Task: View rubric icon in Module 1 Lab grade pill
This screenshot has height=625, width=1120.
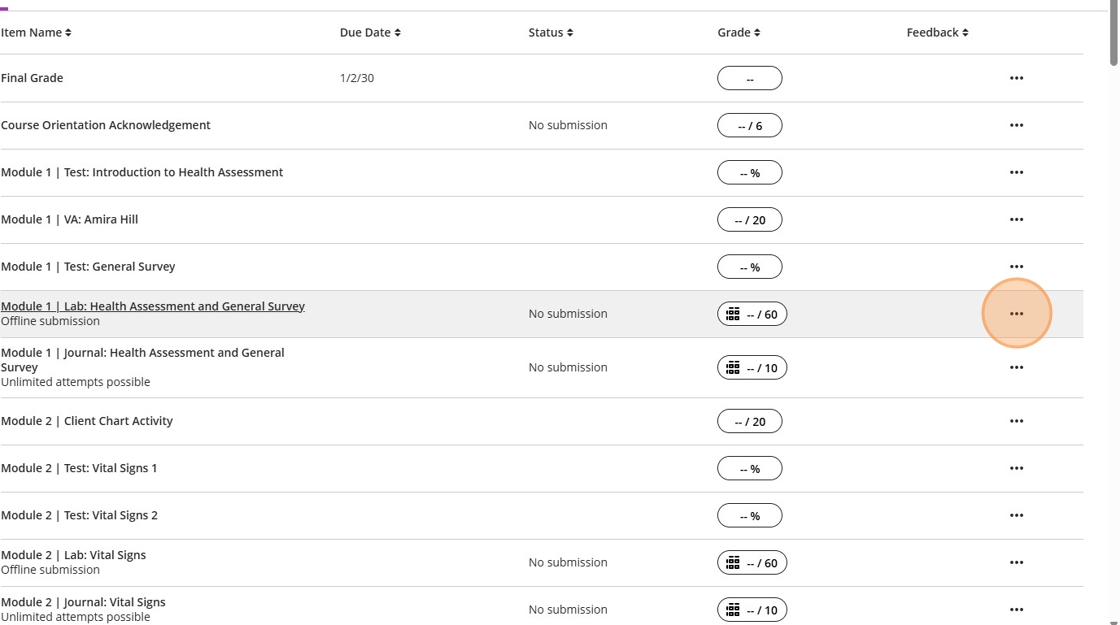Action: click(733, 314)
